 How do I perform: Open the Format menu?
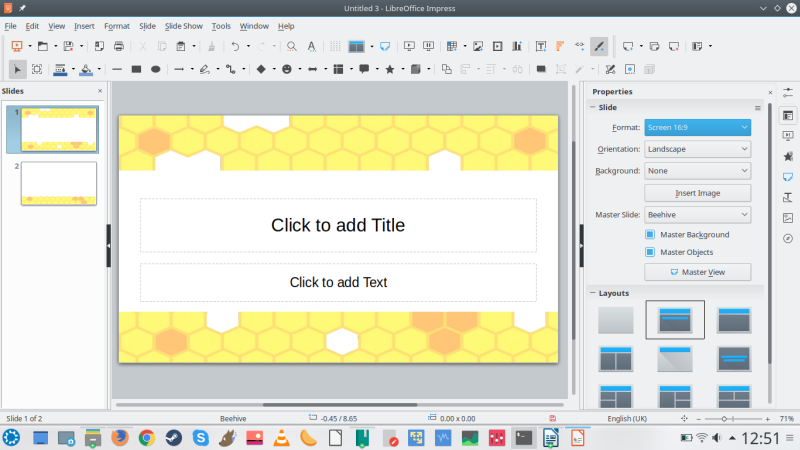pyautogui.click(x=117, y=25)
